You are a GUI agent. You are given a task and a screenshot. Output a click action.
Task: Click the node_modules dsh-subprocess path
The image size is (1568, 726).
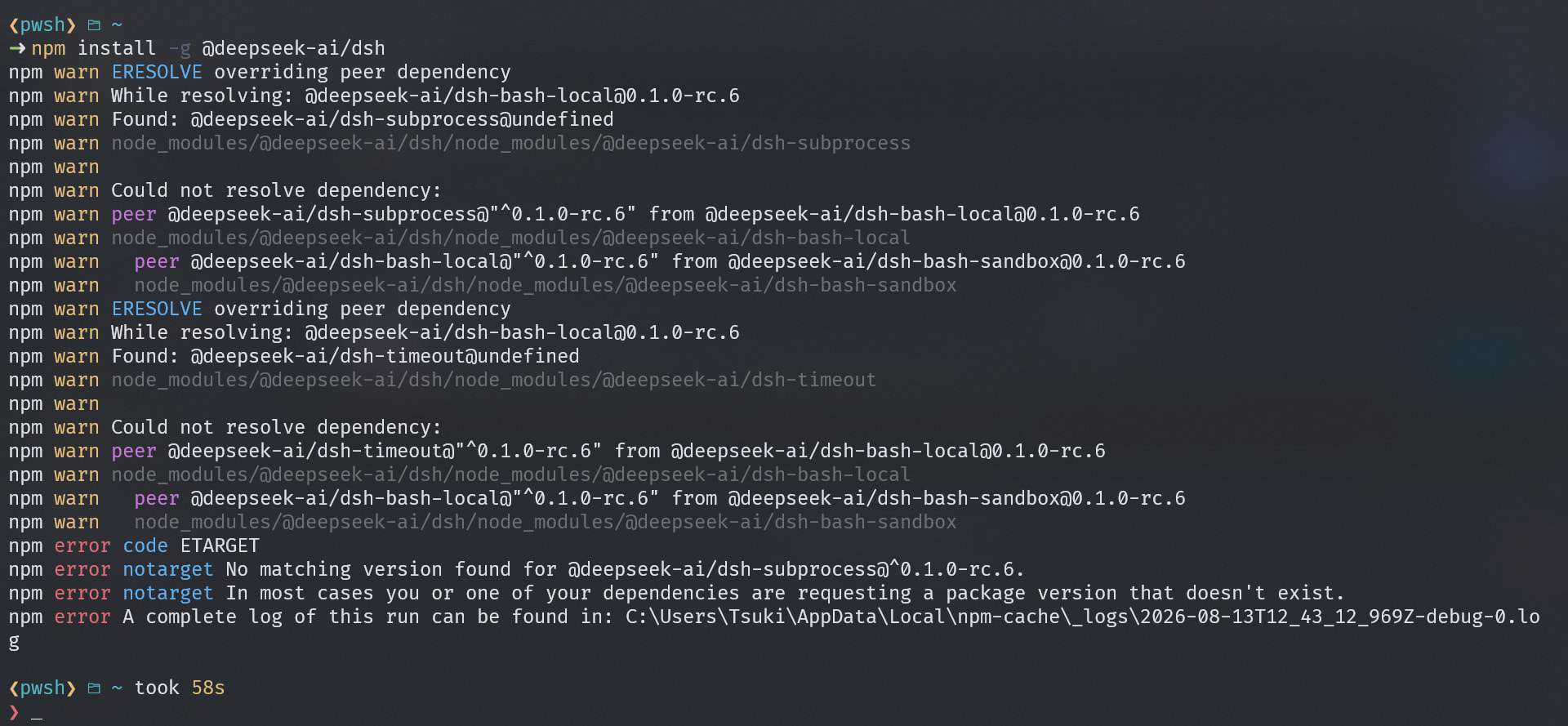pyautogui.click(x=511, y=144)
